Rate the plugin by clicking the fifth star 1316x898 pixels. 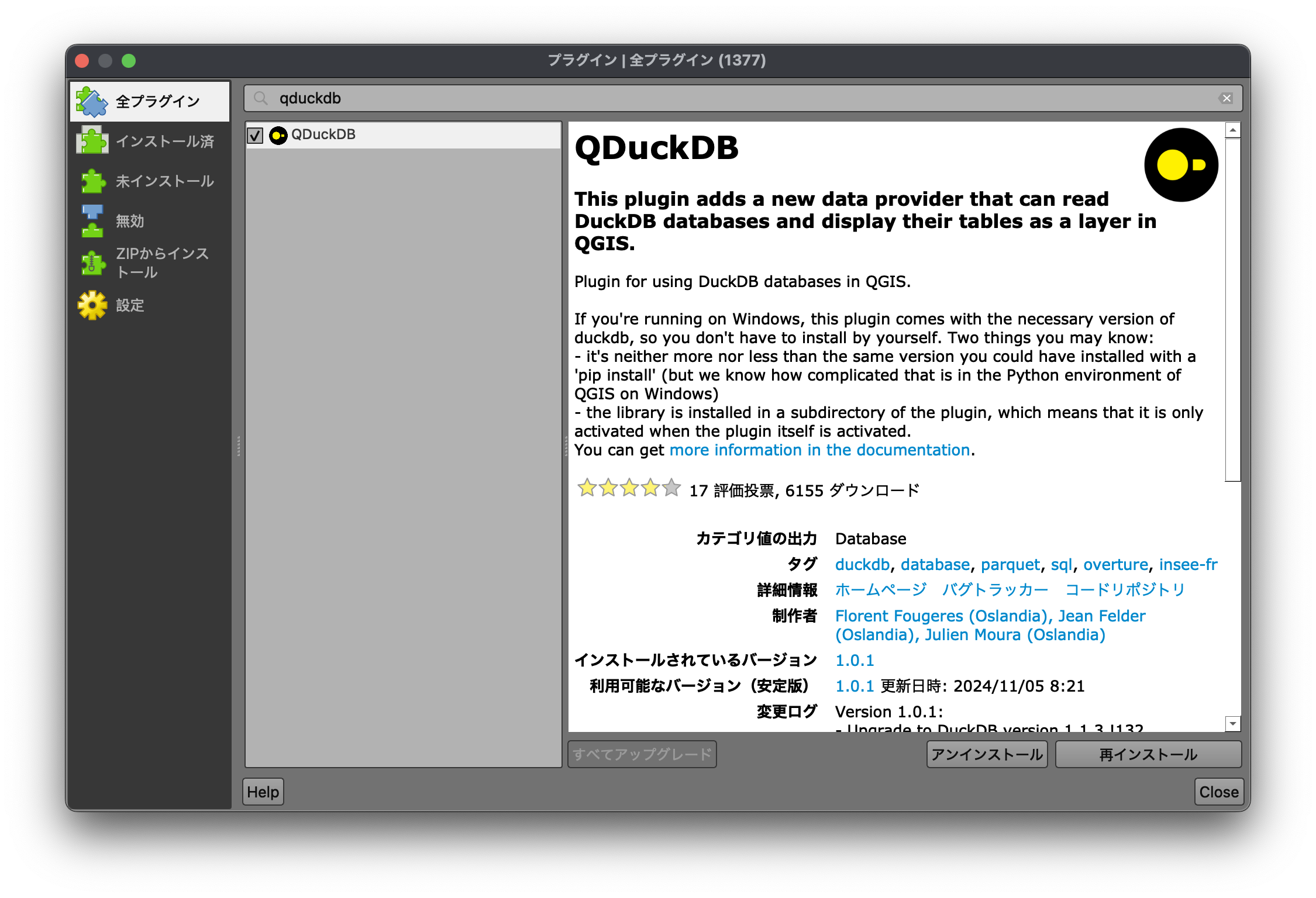click(670, 488)
